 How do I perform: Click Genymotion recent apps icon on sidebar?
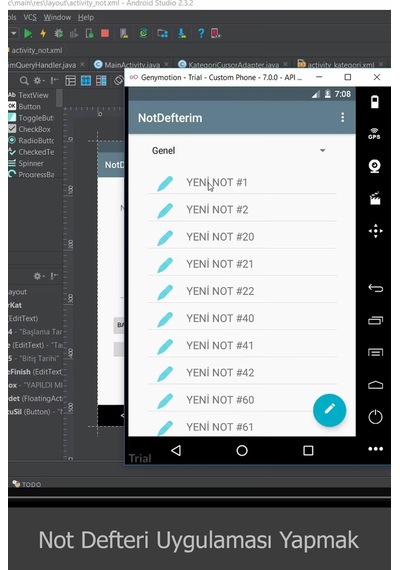point(375,320)
